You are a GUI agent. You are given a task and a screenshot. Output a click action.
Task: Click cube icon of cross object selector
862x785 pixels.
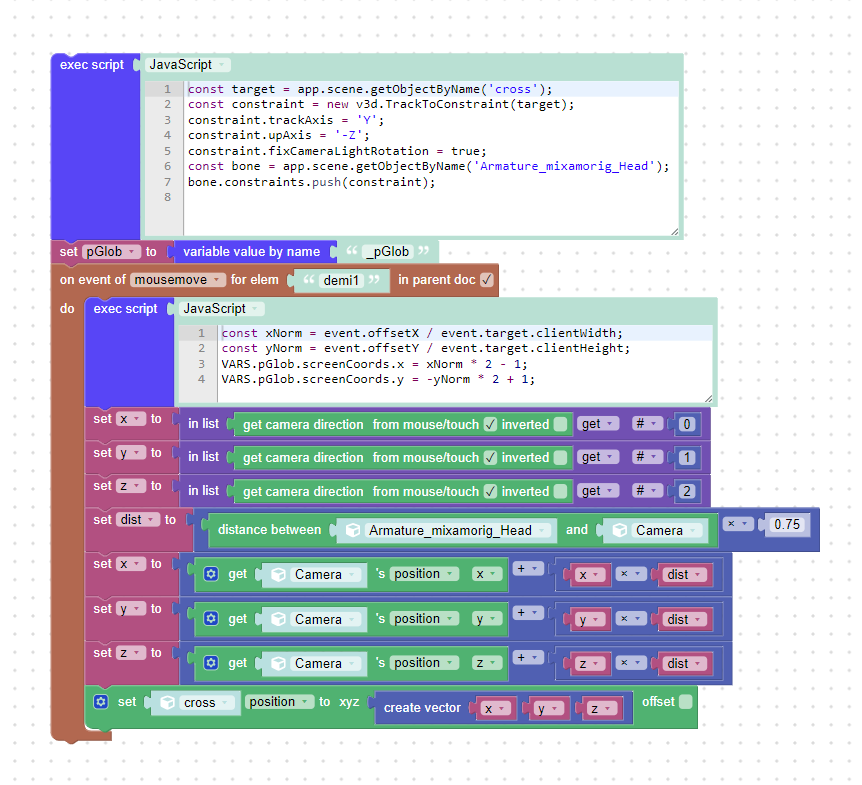tap(168, 703)
